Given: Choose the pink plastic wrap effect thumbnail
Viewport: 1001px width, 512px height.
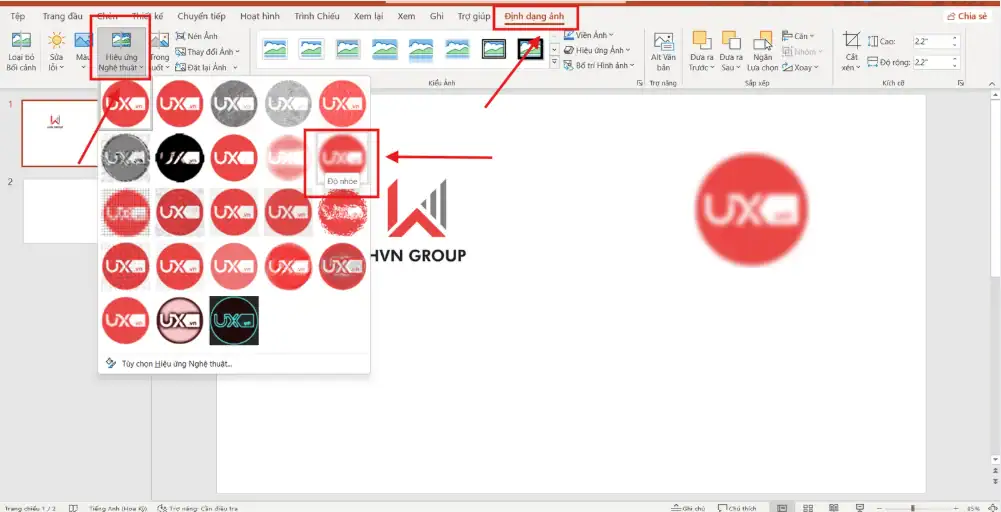Looking at the screenshot, I should tap(180, 320).
